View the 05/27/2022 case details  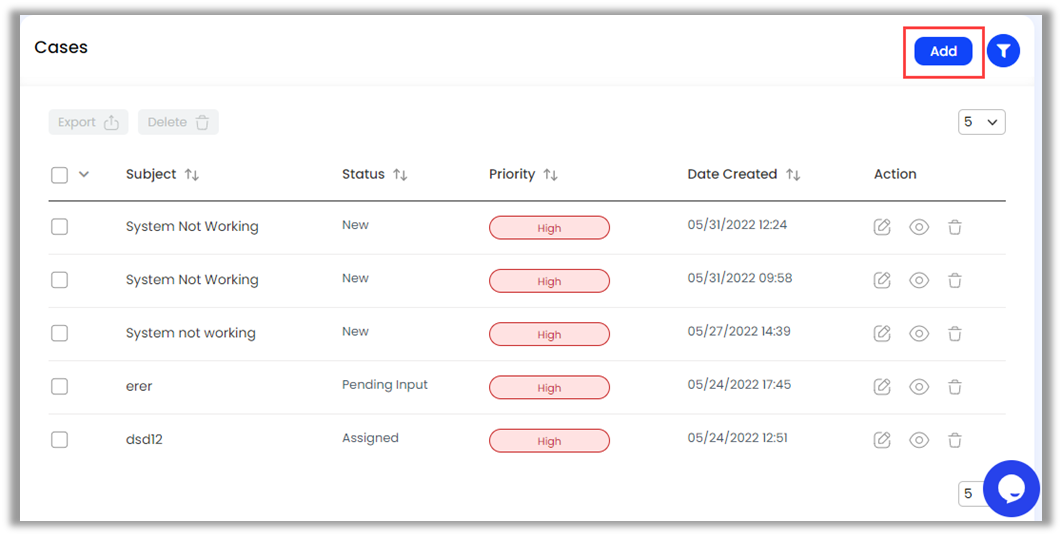point(919,334)
